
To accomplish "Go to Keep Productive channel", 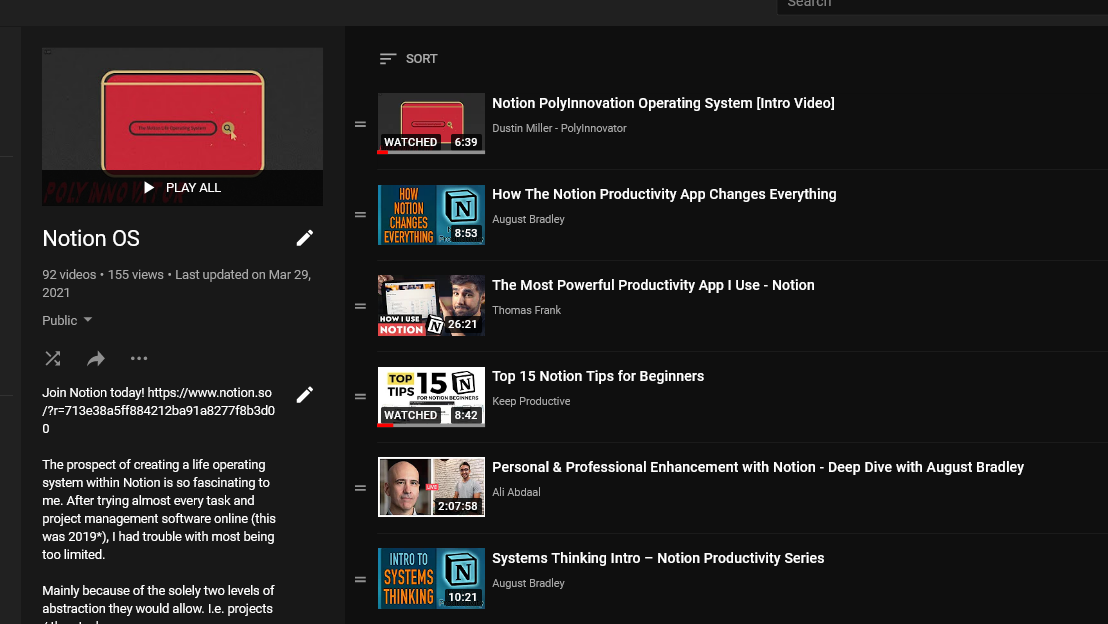I will point(531,401).
